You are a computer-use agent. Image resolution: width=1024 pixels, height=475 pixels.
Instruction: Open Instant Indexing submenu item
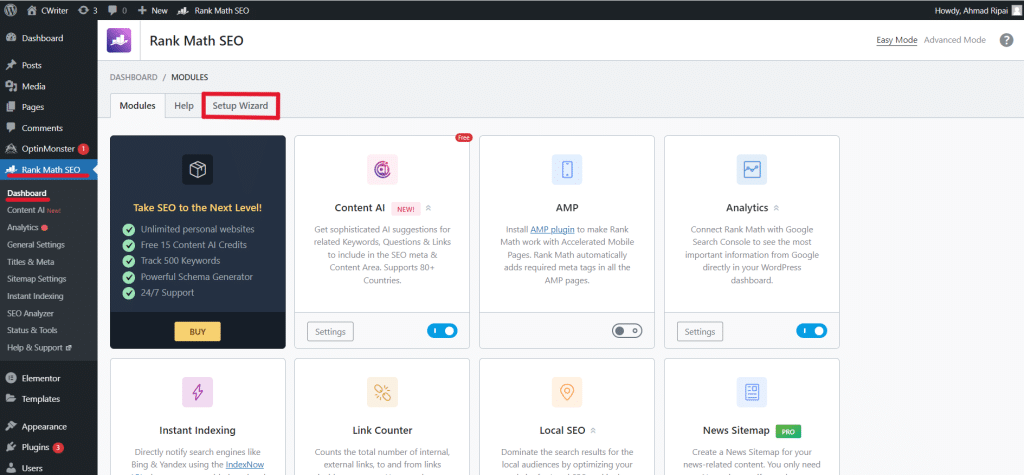35,296
